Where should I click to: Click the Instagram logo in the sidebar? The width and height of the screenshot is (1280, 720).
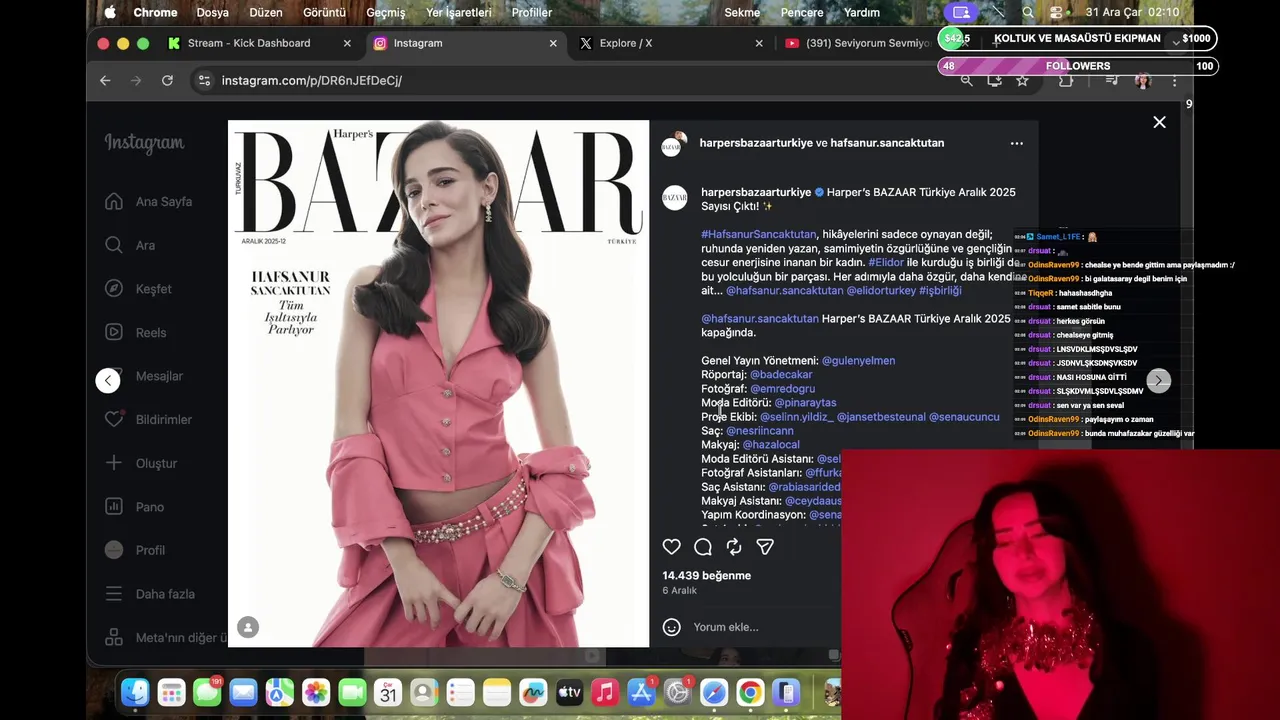tap(145, 143)
